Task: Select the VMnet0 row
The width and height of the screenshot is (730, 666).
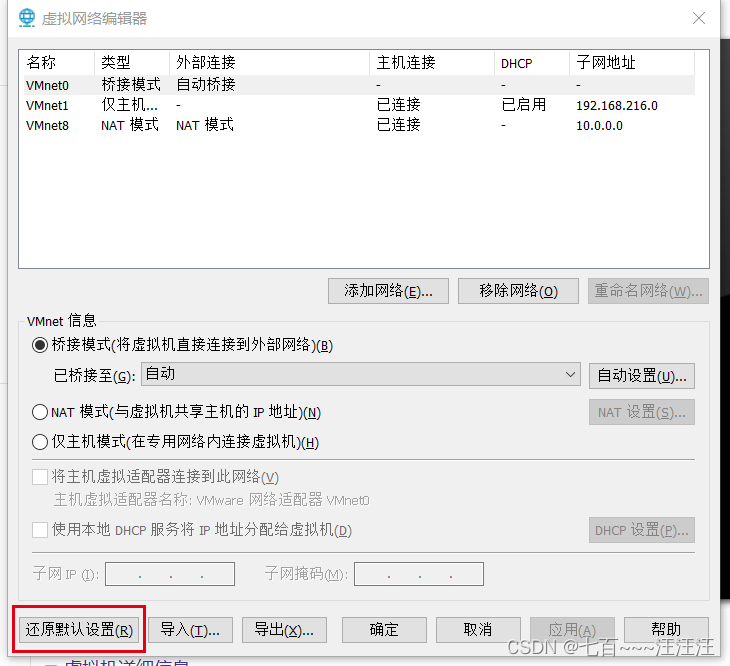Action: (x=359, y=85)
